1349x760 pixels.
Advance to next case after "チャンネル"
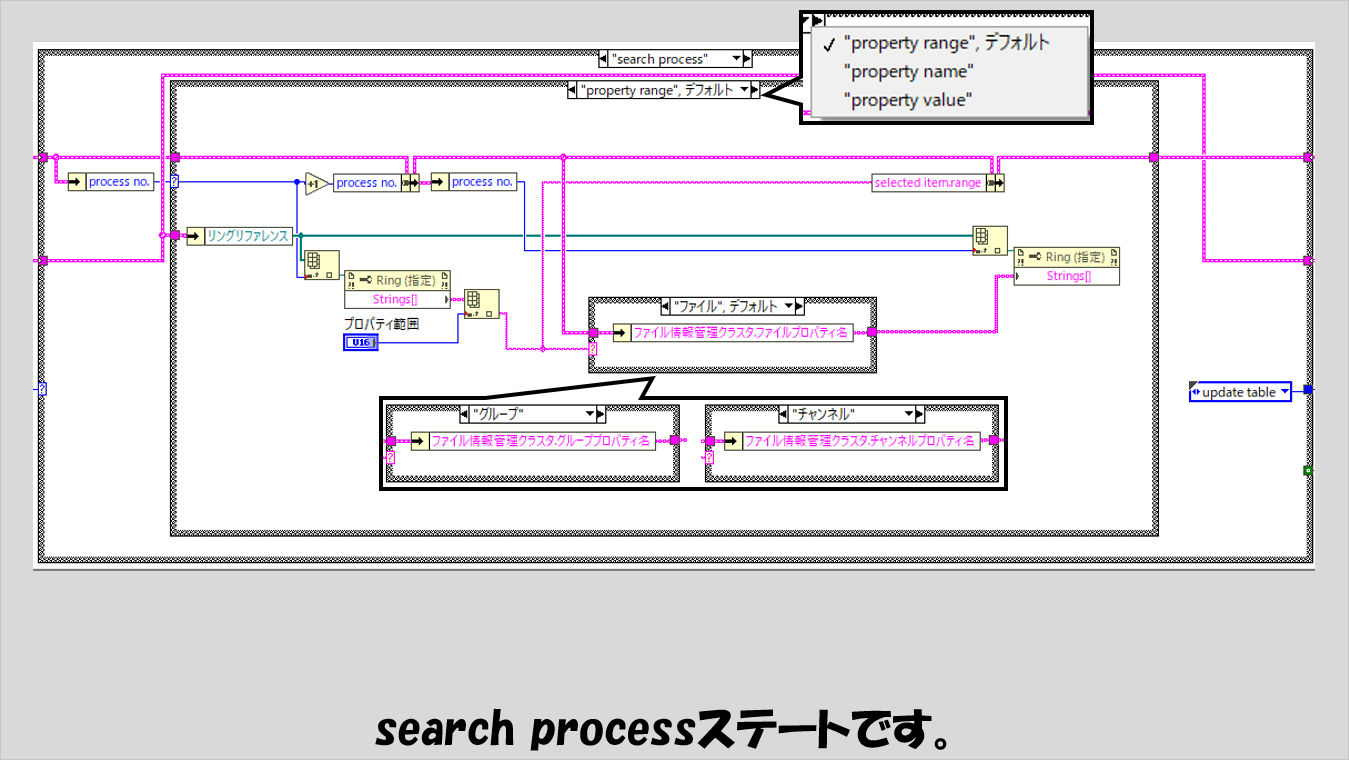(x=920, y=414)
